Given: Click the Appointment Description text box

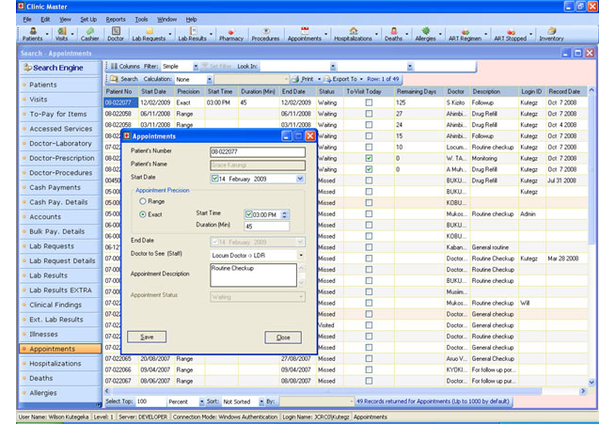Looking at the screenshot, I should coord(253,275).
